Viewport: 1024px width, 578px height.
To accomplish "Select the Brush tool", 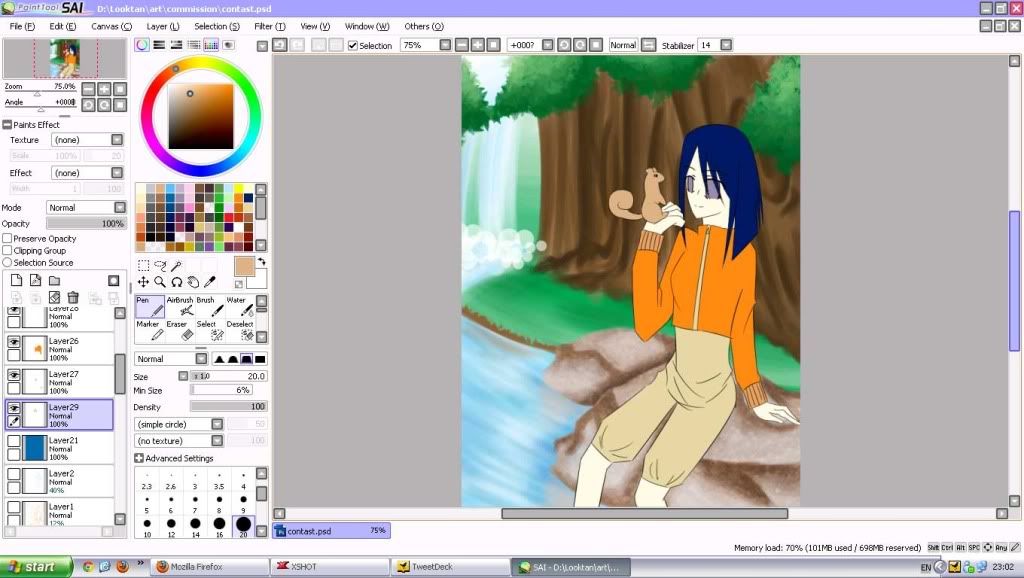I will click(209, 306).
